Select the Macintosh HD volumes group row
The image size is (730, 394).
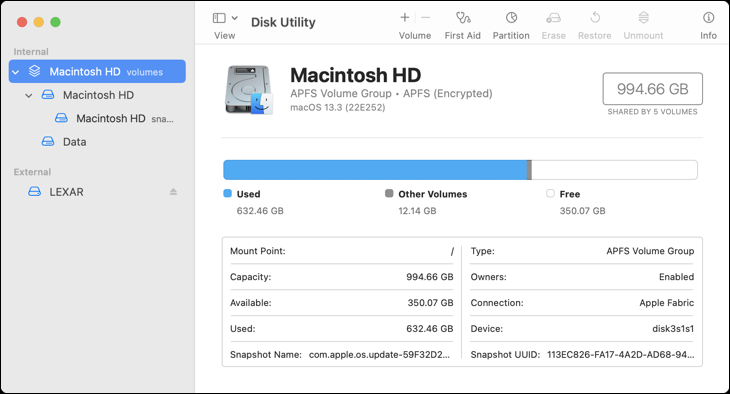[97, 71]
